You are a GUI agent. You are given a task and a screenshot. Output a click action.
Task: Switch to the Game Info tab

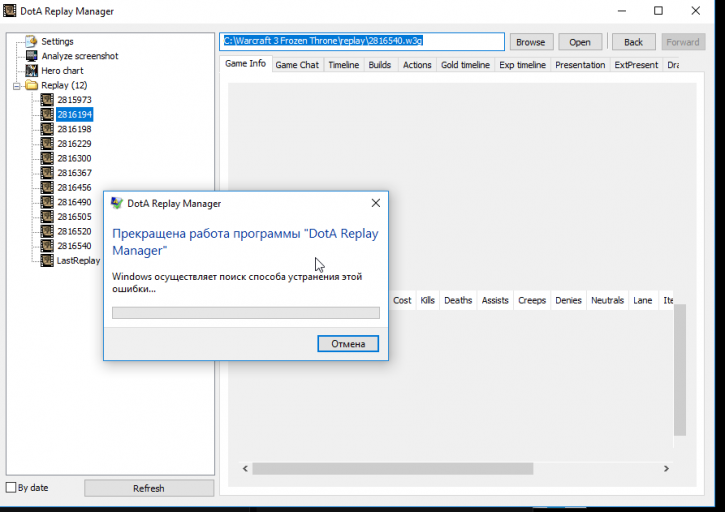[x=245, y=64]
